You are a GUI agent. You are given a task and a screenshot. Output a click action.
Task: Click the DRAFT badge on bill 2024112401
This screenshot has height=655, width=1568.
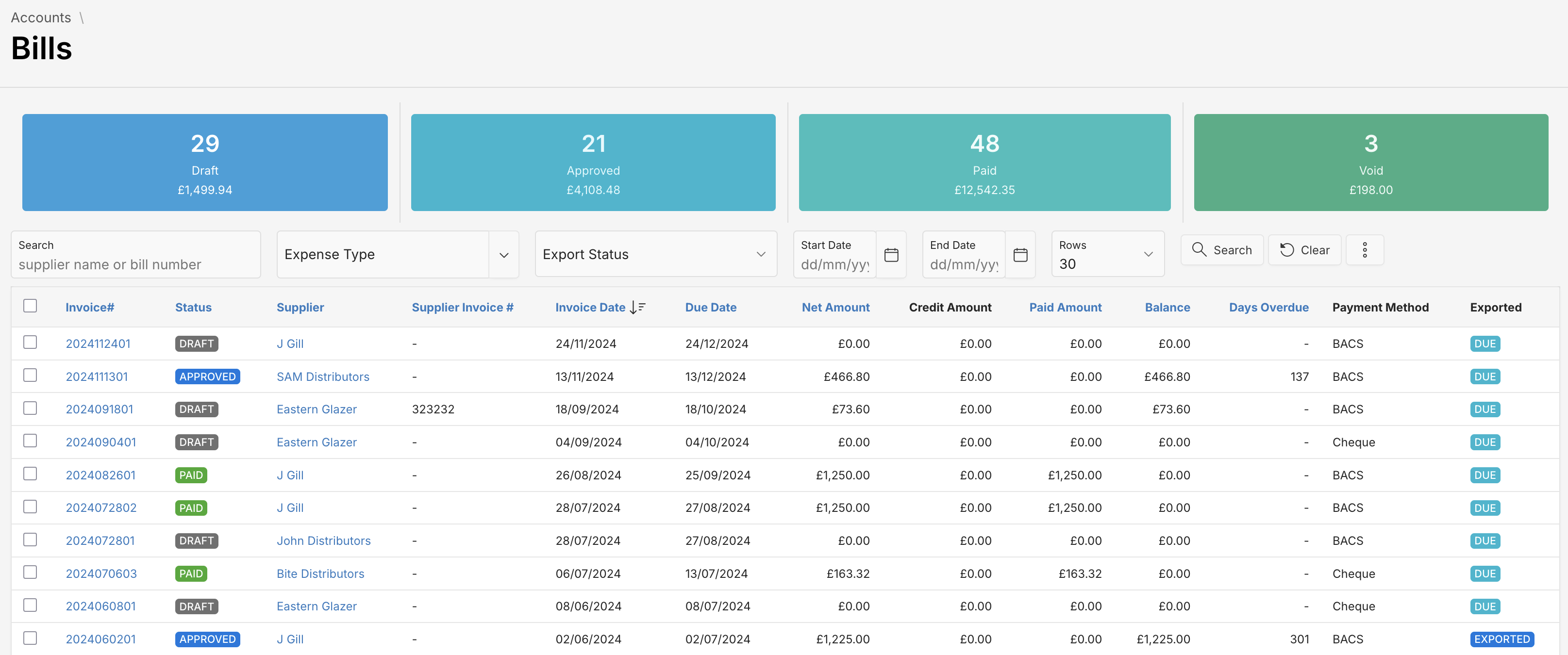[197, 344]
